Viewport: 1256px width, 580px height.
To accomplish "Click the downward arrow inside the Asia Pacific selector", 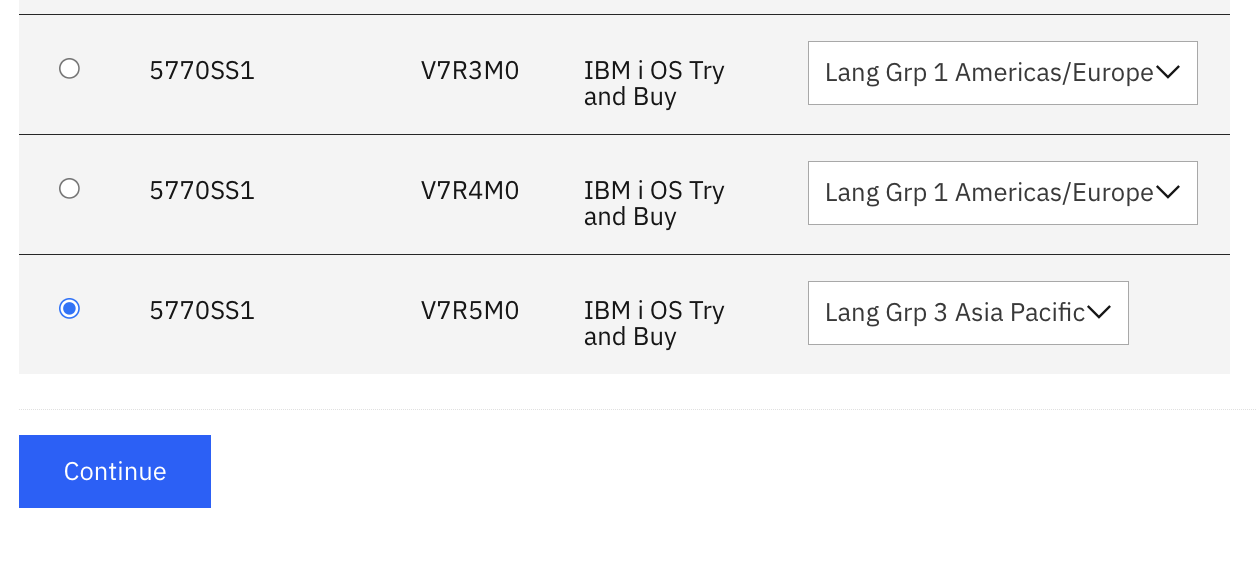I will point(1098,312).
